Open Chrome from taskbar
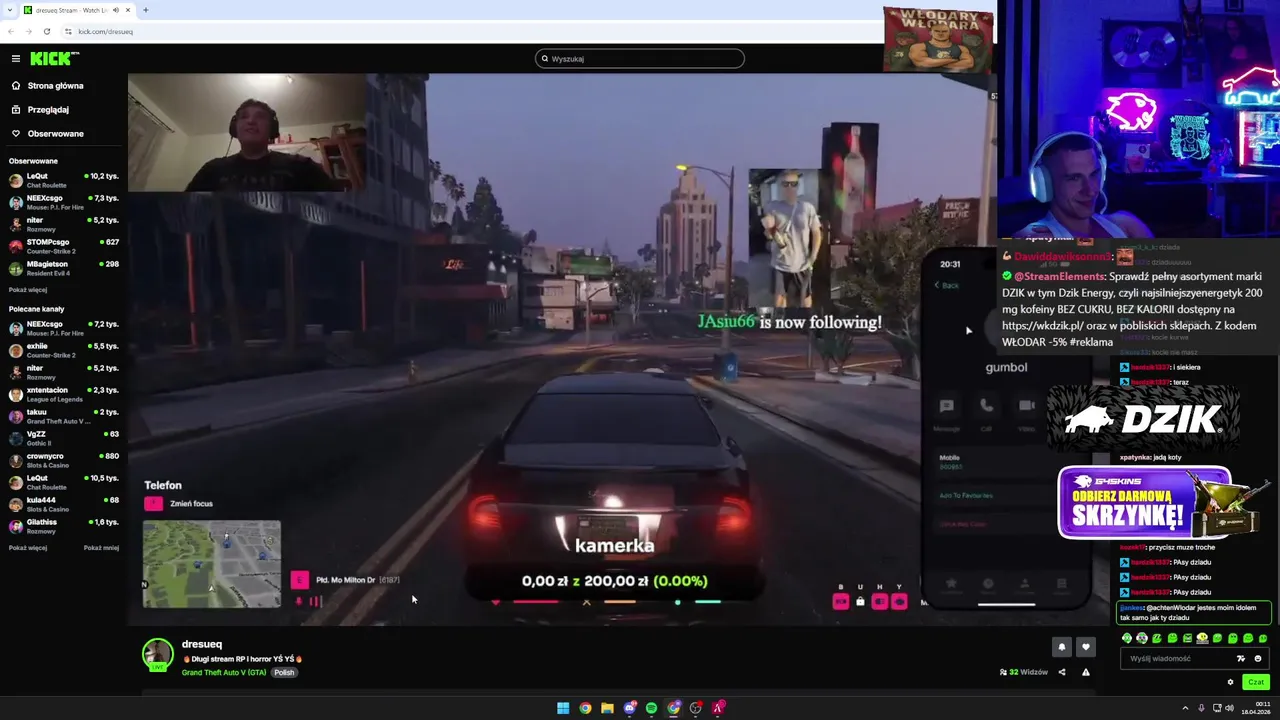This screenshot has height=720, width=1280. [585, 708]
